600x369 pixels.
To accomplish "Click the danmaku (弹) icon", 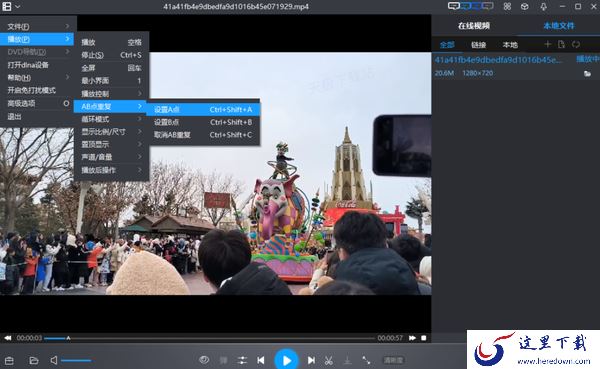I will (223, 360).
